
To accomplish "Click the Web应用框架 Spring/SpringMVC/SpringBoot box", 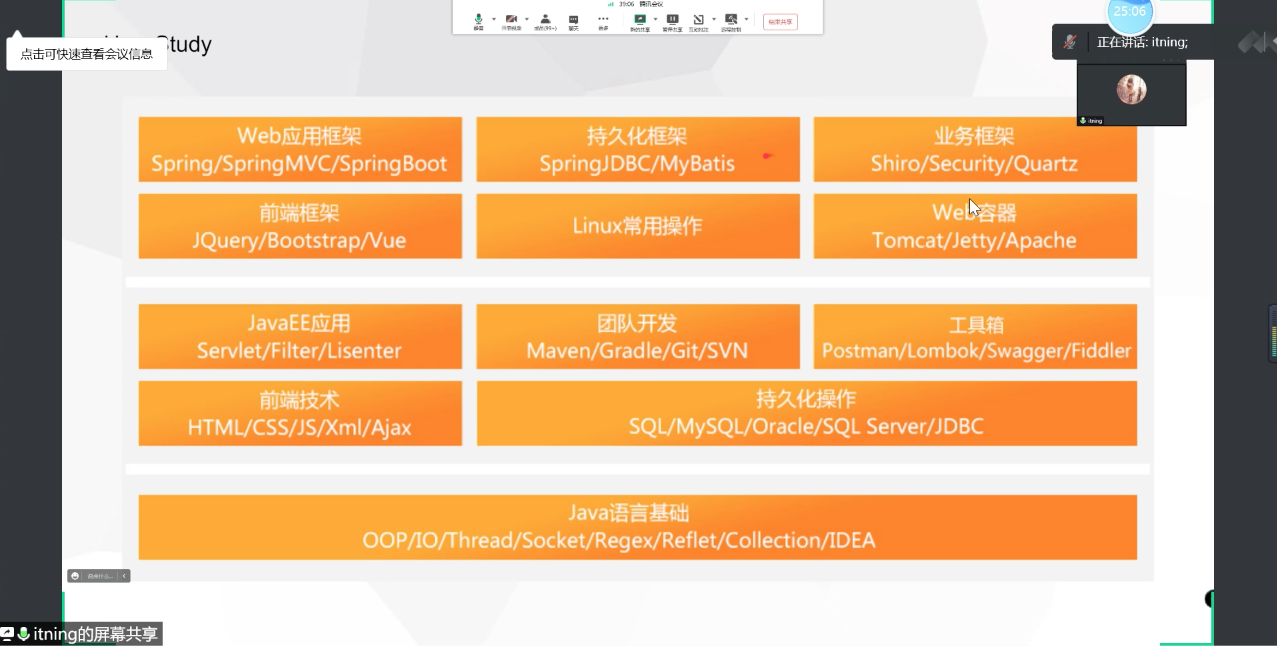I will point(300,149).
